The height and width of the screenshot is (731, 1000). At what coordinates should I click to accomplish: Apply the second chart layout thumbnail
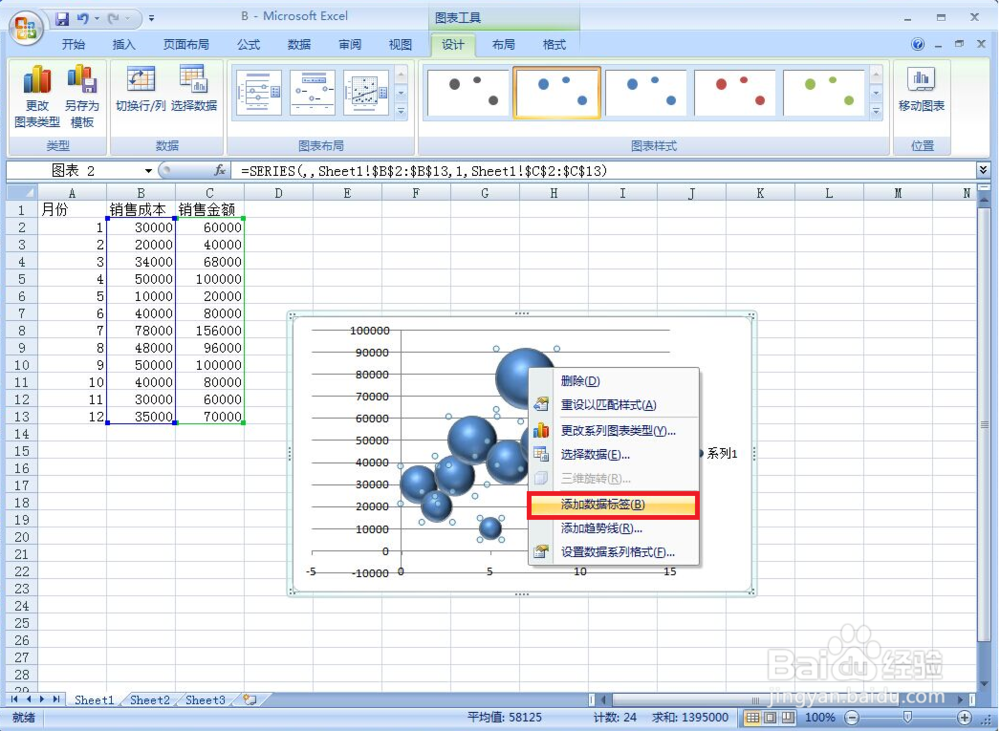312,93
